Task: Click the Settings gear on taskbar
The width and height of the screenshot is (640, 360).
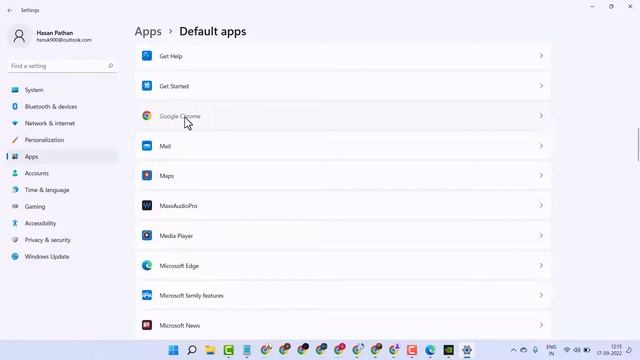Action: [x=467, y=350]
